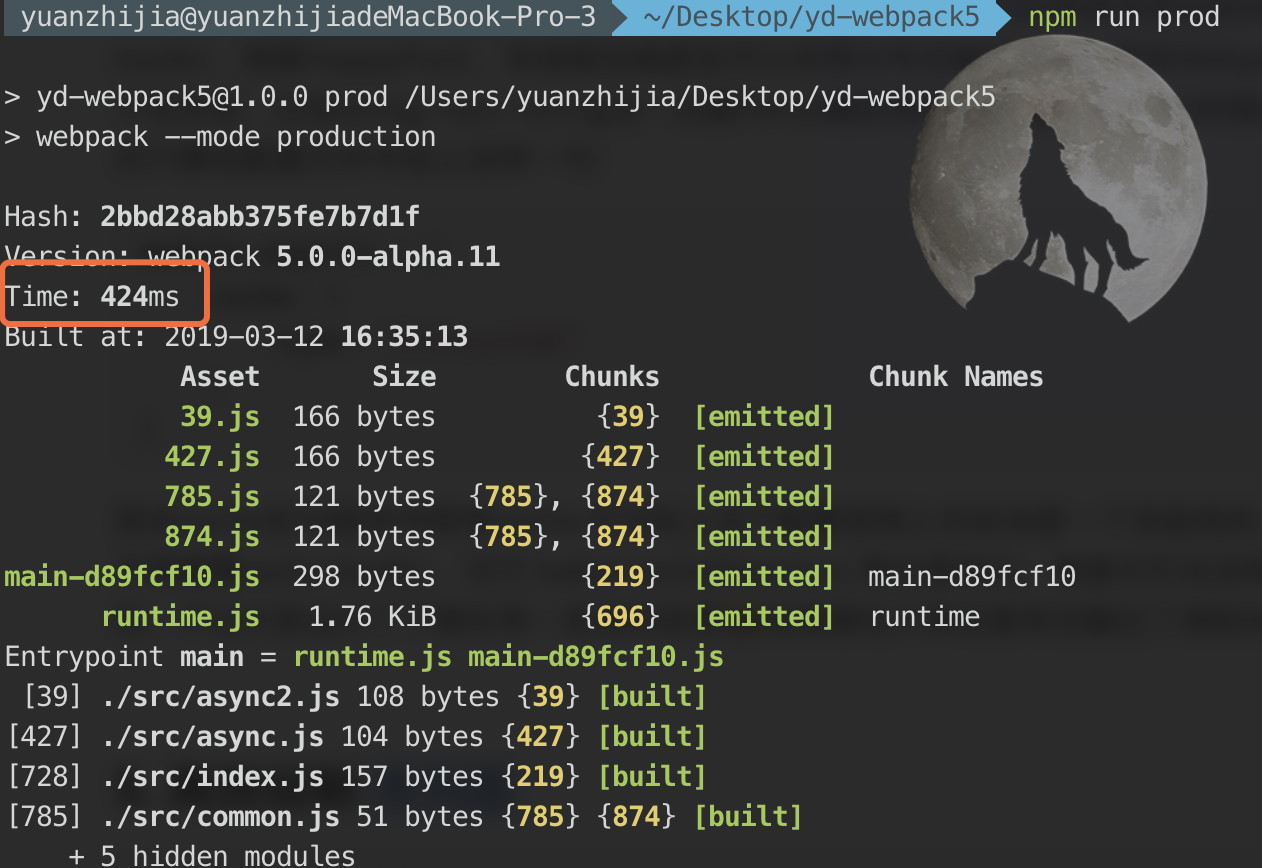Click the build hash value text
The width and height of the screenshot is (1262, 868).
pyautogui.click(x=259, y=217)
